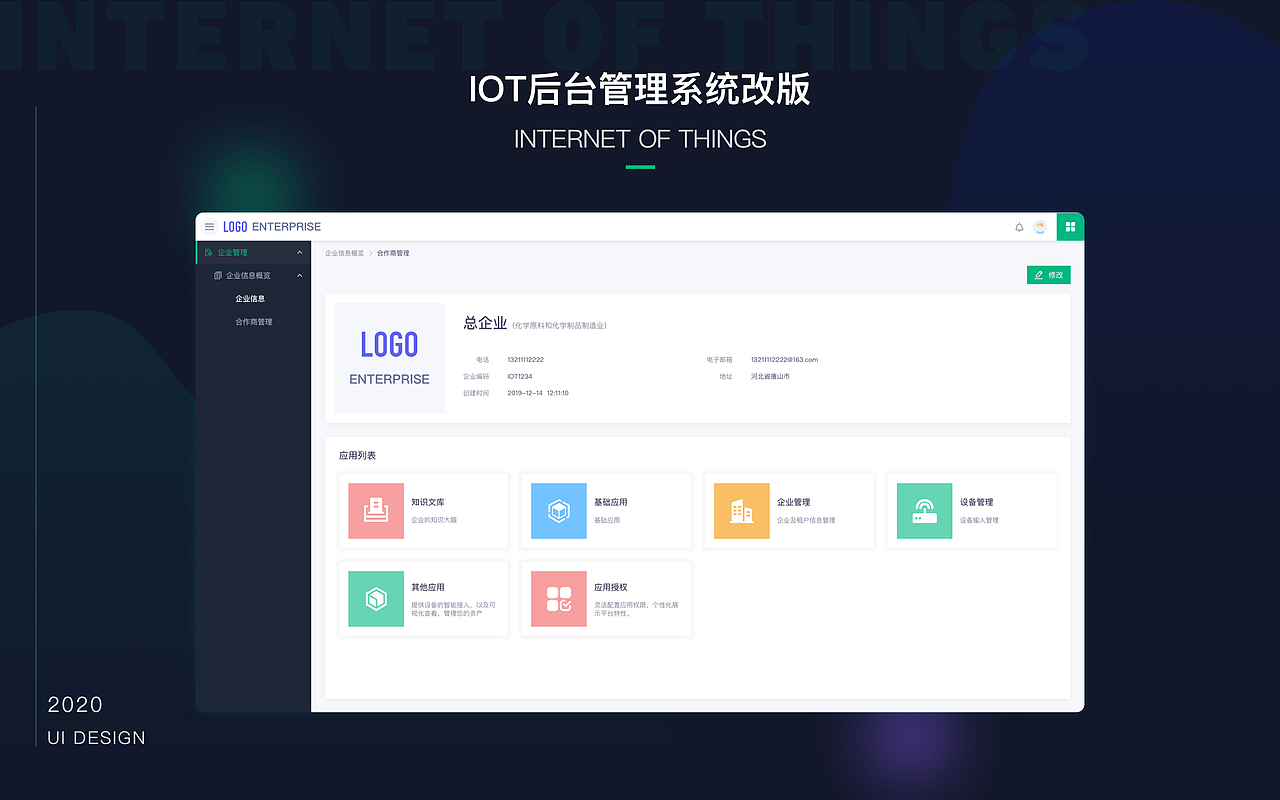Collapse the 企业信息概览 submenu chevron
1280x800 pixels.
300,276
